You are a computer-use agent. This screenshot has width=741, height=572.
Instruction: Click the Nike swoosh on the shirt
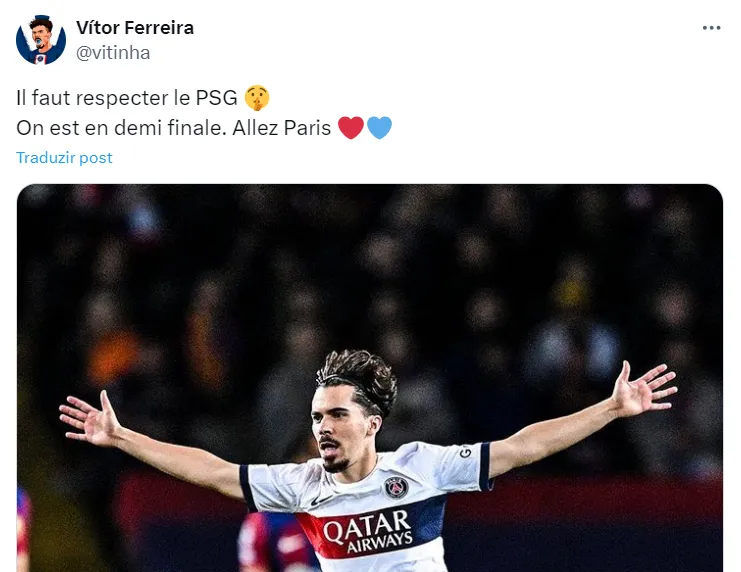tap(321, 501)
